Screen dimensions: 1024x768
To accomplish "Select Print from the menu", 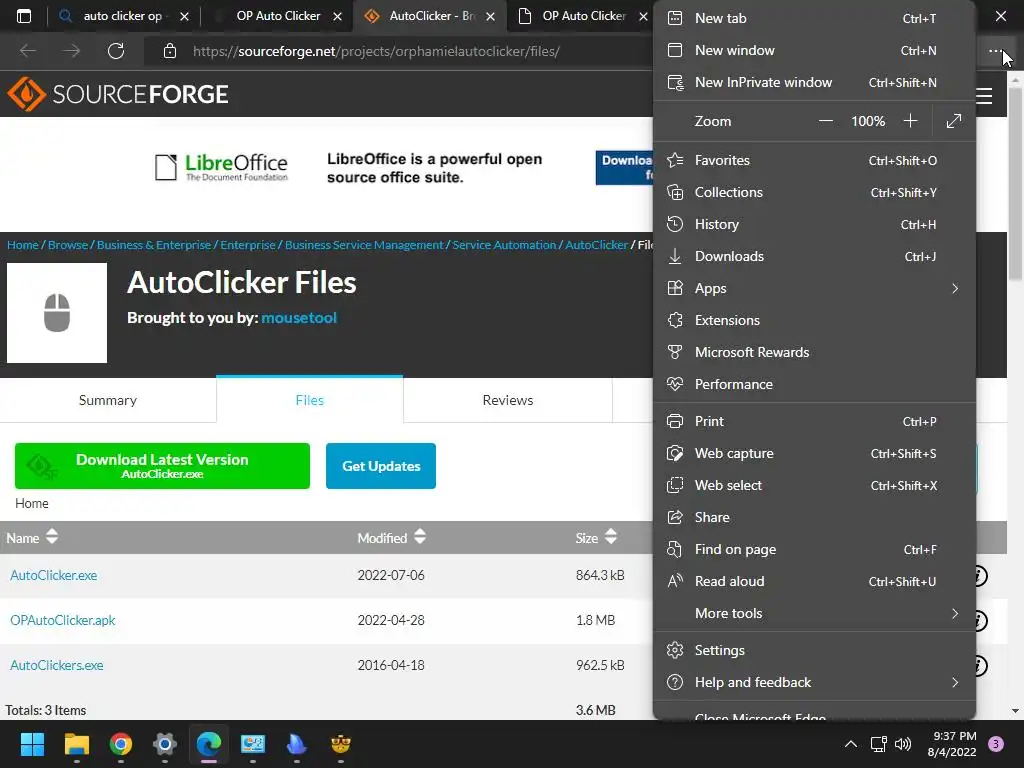I will pyautogui.click(x=814, y=421).
